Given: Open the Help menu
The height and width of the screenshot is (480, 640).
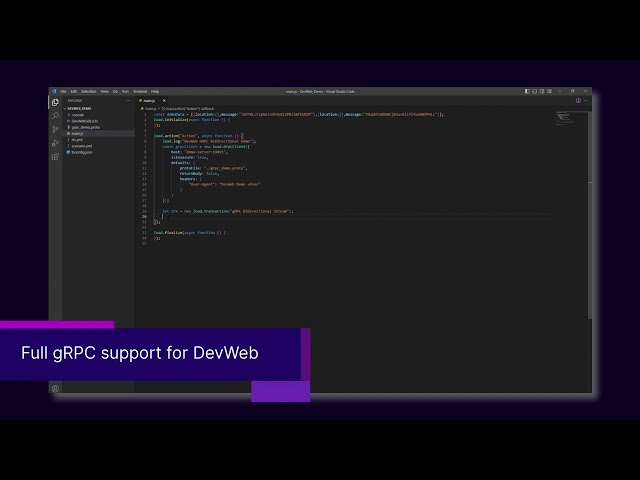Looking at the screenshot, I should (155, 91).
